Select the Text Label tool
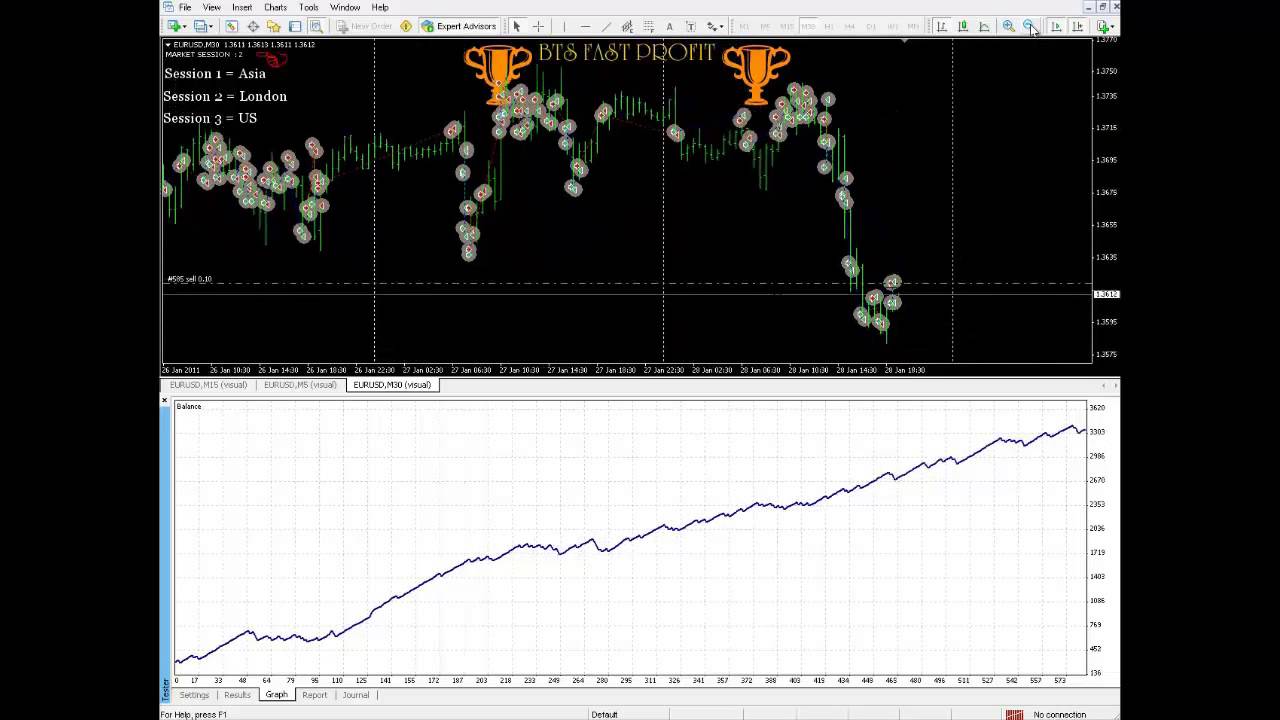1280x720 pixels. click(690, 26)
